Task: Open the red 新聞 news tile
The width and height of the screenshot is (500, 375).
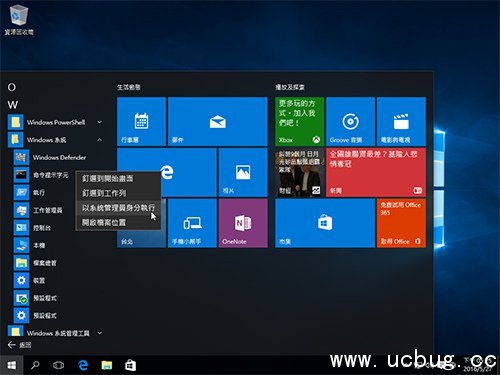Action: [x=376, y=172]
